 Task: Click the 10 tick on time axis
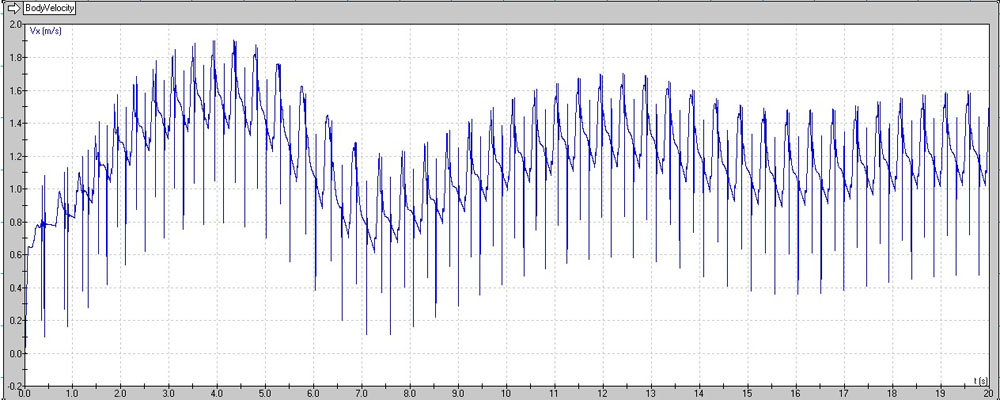tap(506, 394)
